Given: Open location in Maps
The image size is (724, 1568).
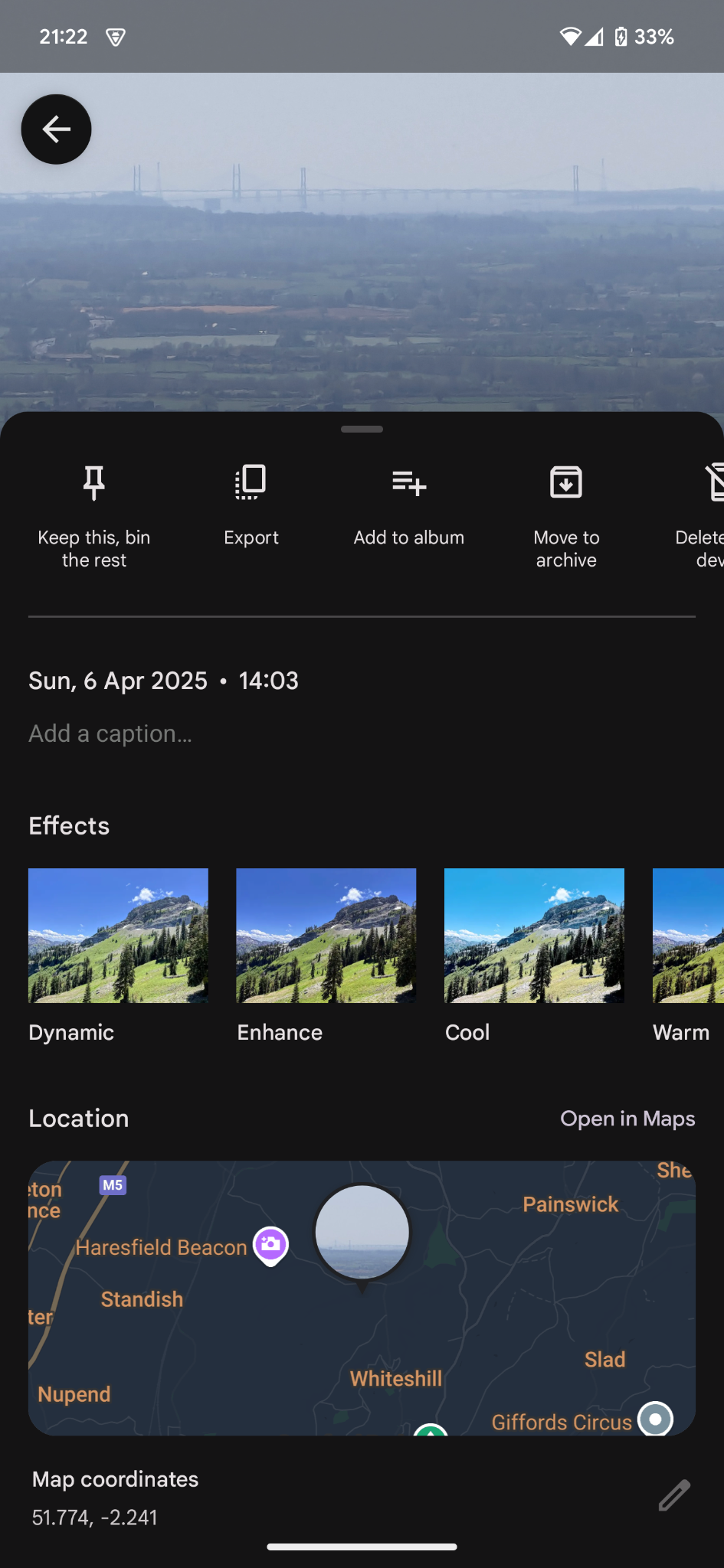Looking at the screenshot, I should (627, 1119).
